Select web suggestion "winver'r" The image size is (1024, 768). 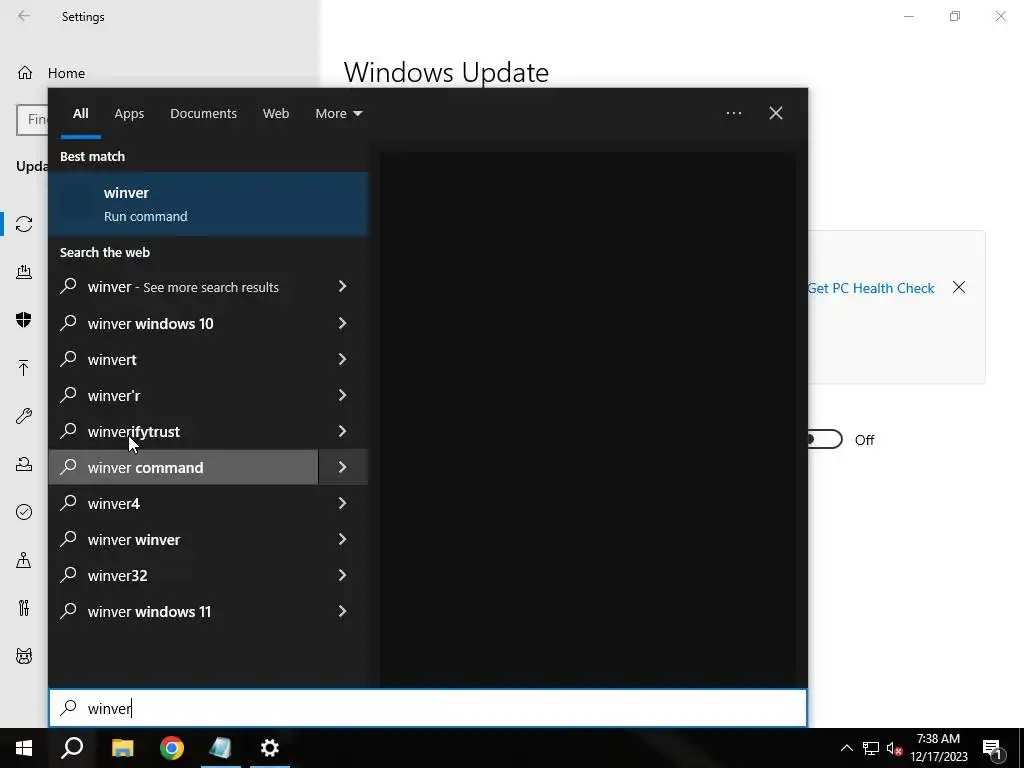pyautogui.click(x=184, y=395)
